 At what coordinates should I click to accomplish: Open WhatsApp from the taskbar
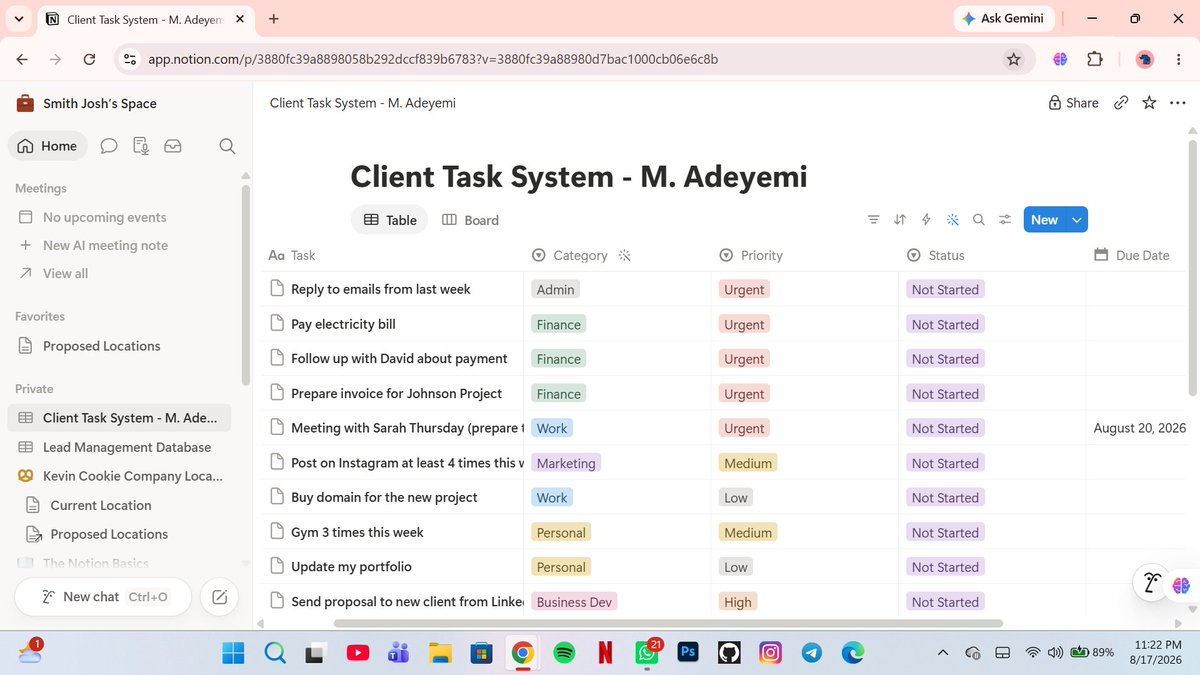pyautogui.click(x=646, y=653)
